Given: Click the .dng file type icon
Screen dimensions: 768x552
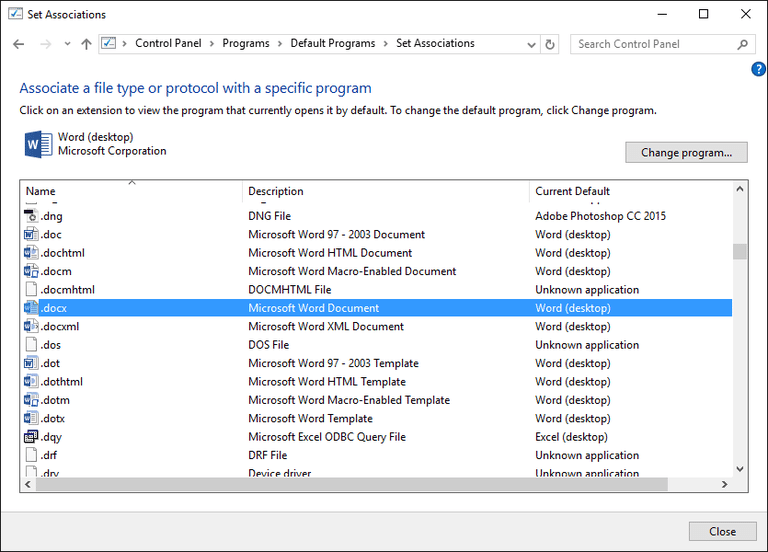Looking at the screenshot, I should pos(31,216).
